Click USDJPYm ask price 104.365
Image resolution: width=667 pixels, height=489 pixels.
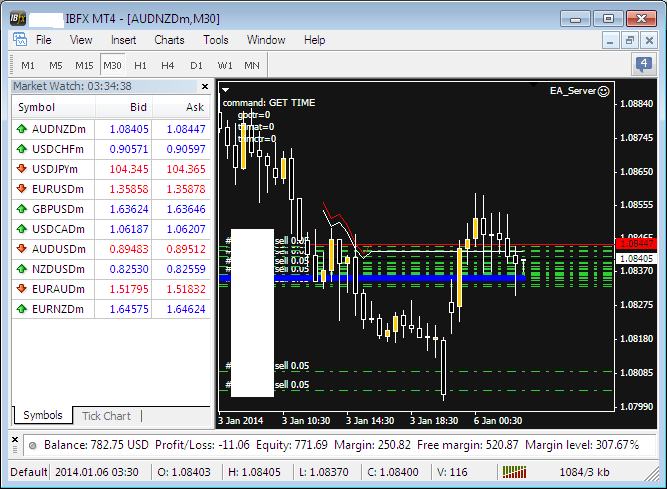click(x=186, y=169)
